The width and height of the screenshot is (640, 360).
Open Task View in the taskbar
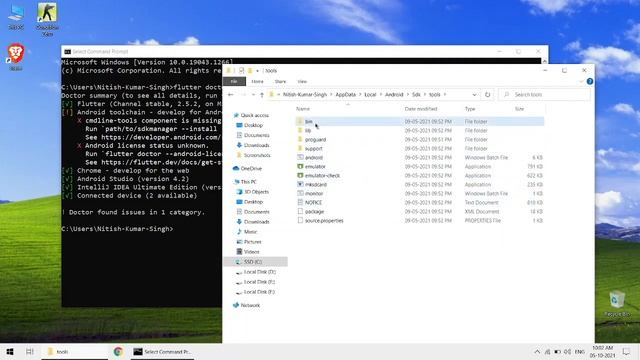tap(30, 351)
